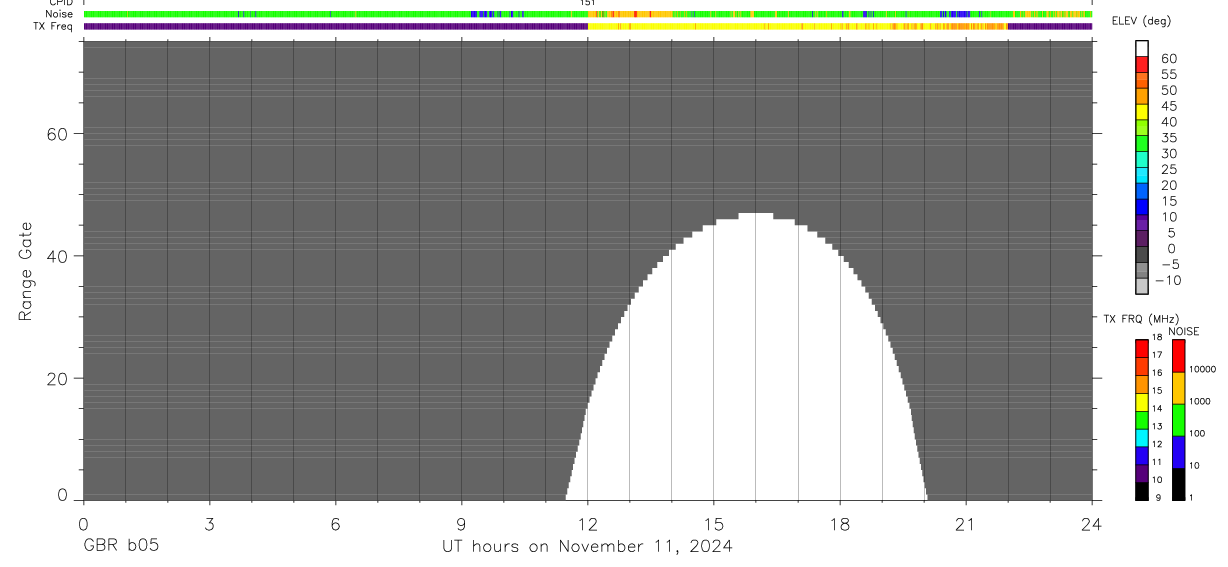Pick the green NOISE swatch between 1000 and 100
1228x567 pixels.
coord(1178,419)
